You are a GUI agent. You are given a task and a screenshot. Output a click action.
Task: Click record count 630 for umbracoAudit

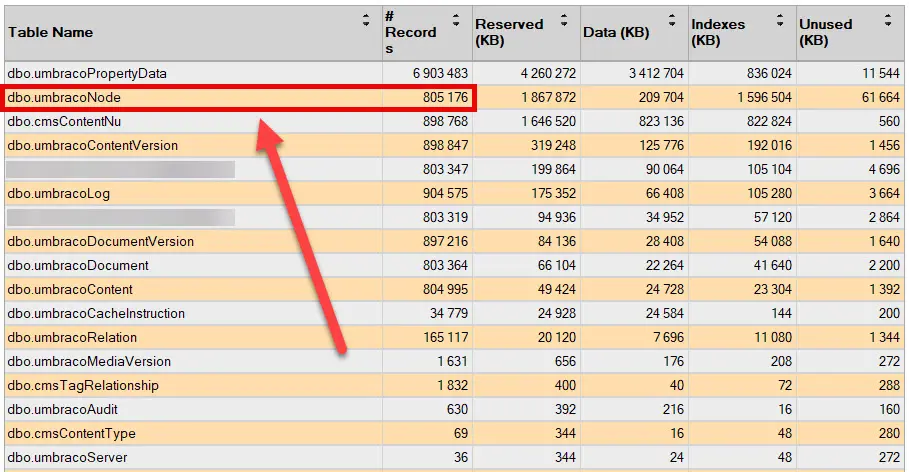457,409
